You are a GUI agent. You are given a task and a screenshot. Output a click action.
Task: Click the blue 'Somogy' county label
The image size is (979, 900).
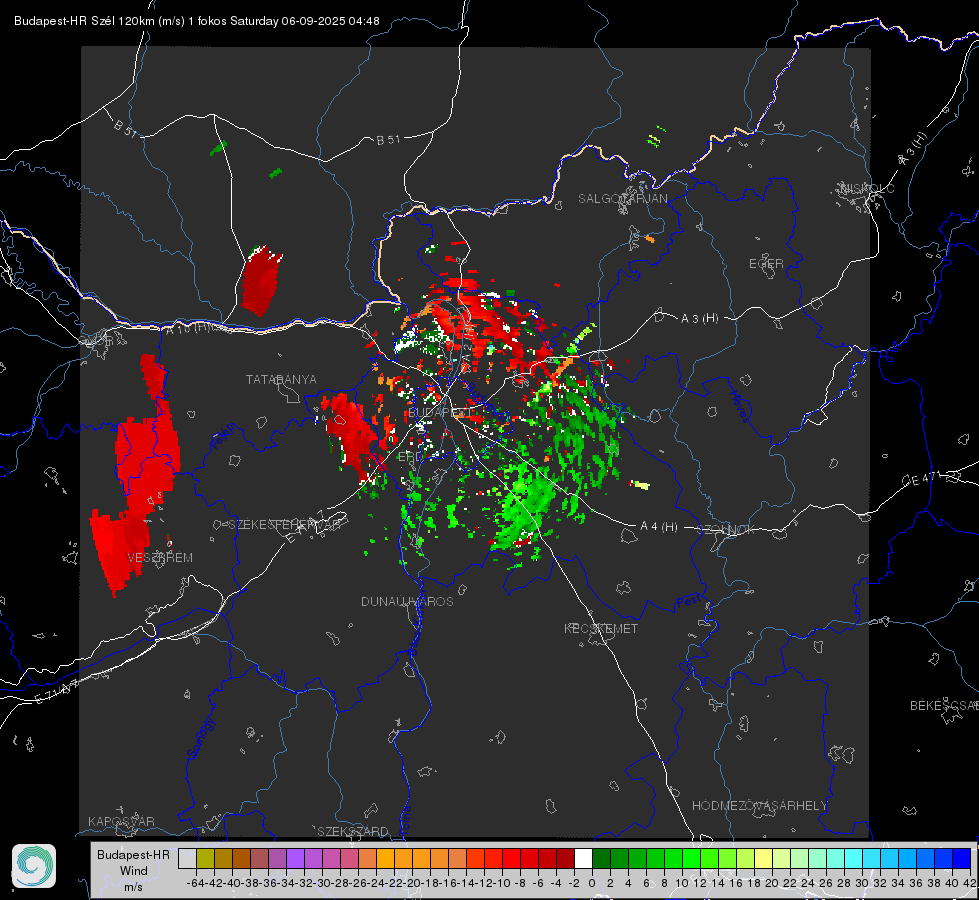click(200, 738)
